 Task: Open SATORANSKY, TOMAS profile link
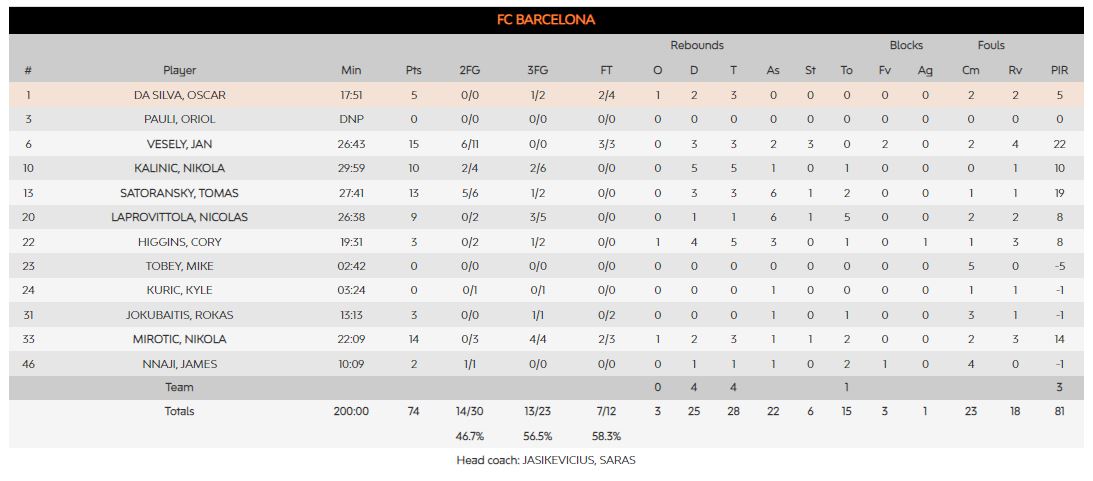point(180,193)
